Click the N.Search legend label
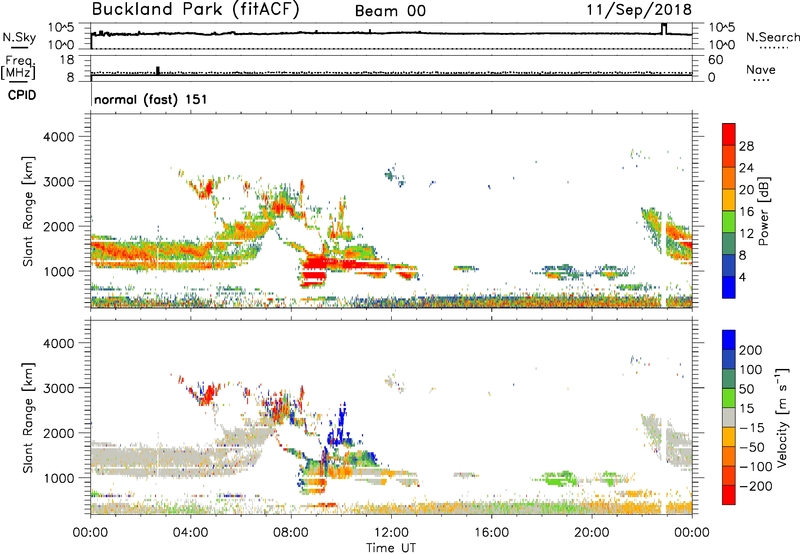The width and height of the screenshot is (800, 554). coord(772,37)
